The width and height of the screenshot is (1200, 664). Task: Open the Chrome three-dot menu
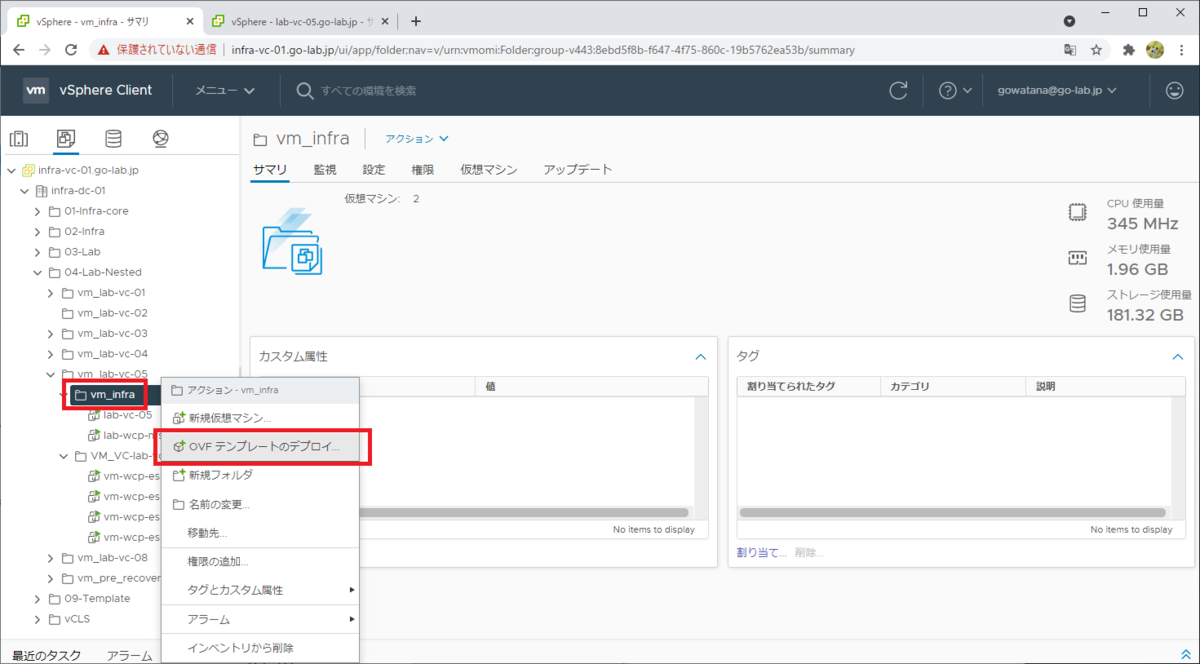tap(1181, 49)
